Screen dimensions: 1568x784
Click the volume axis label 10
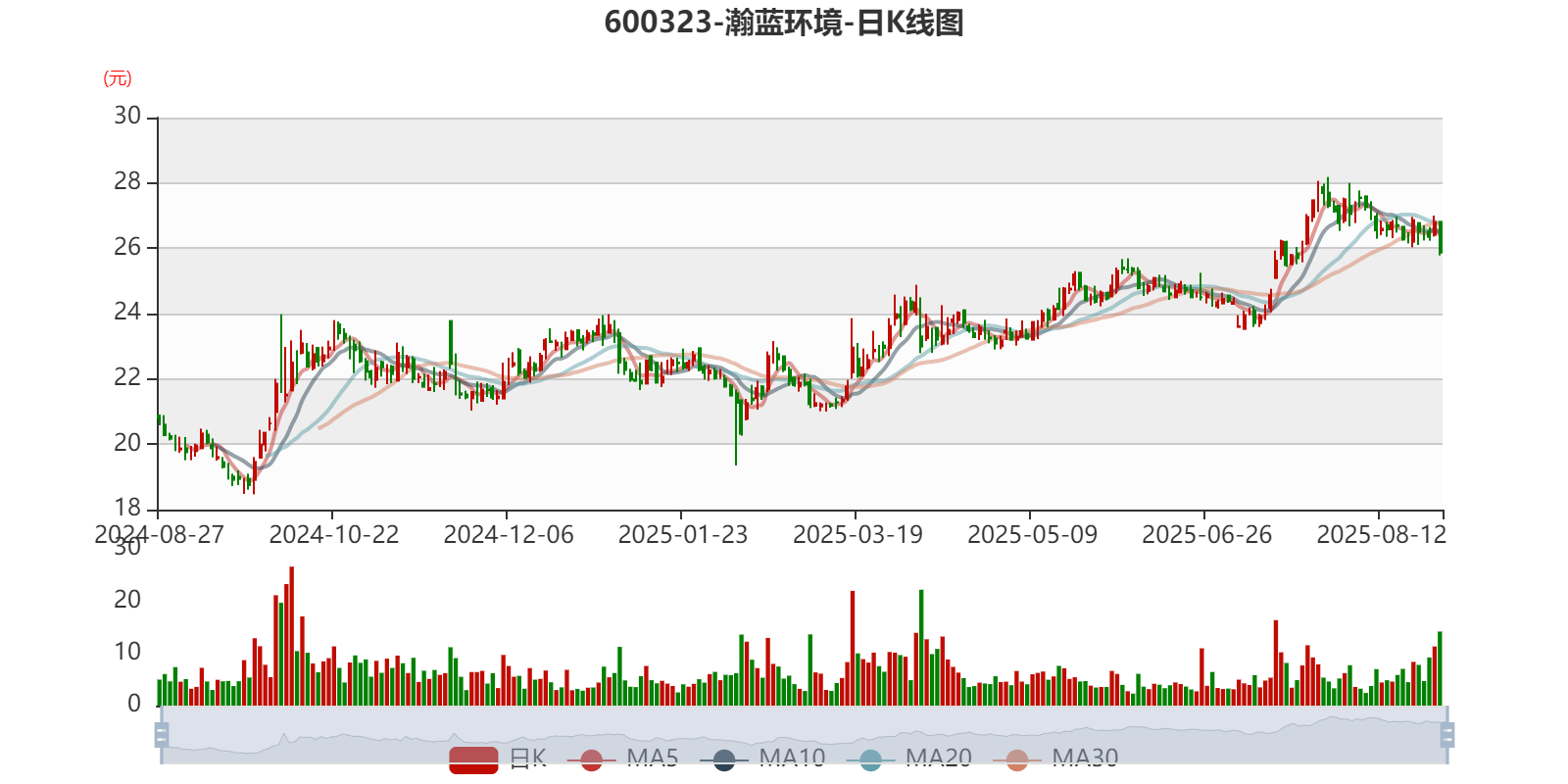127,652
